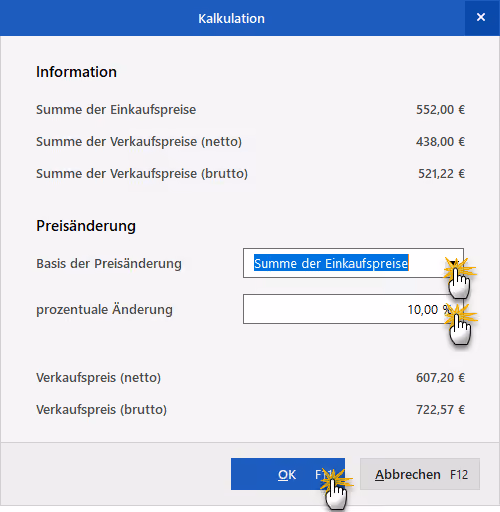500x512 pixels.
Task: Click the Kalkulation title bar text
Action: [231, 18]
